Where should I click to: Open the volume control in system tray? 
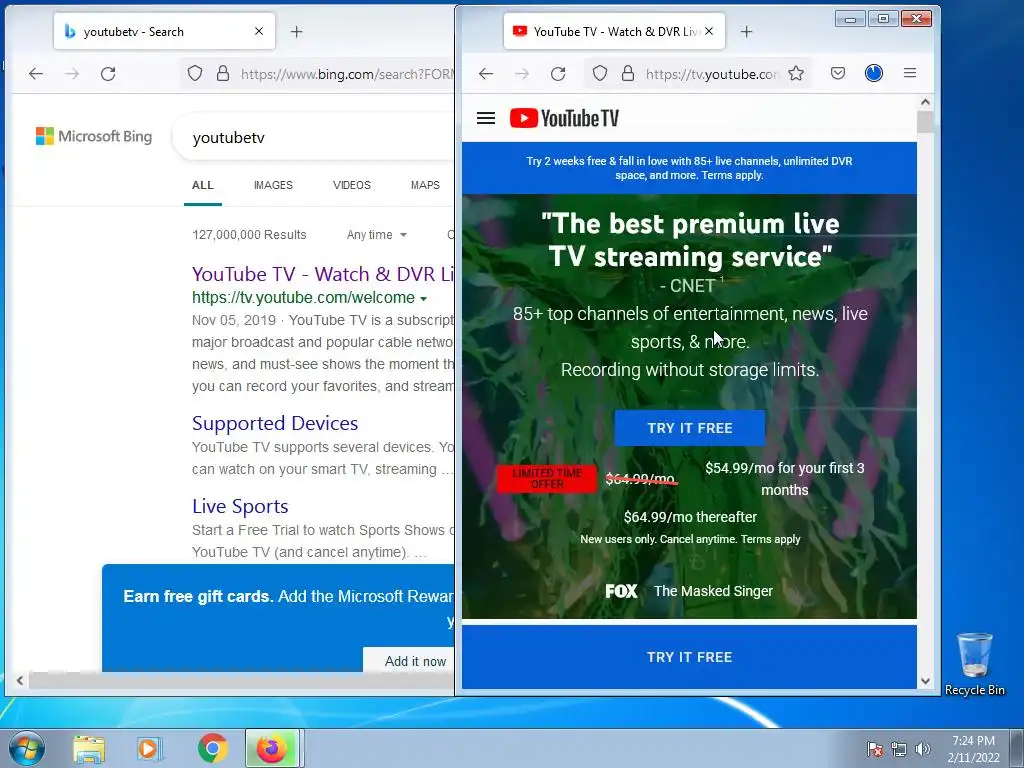coord(922,749)
